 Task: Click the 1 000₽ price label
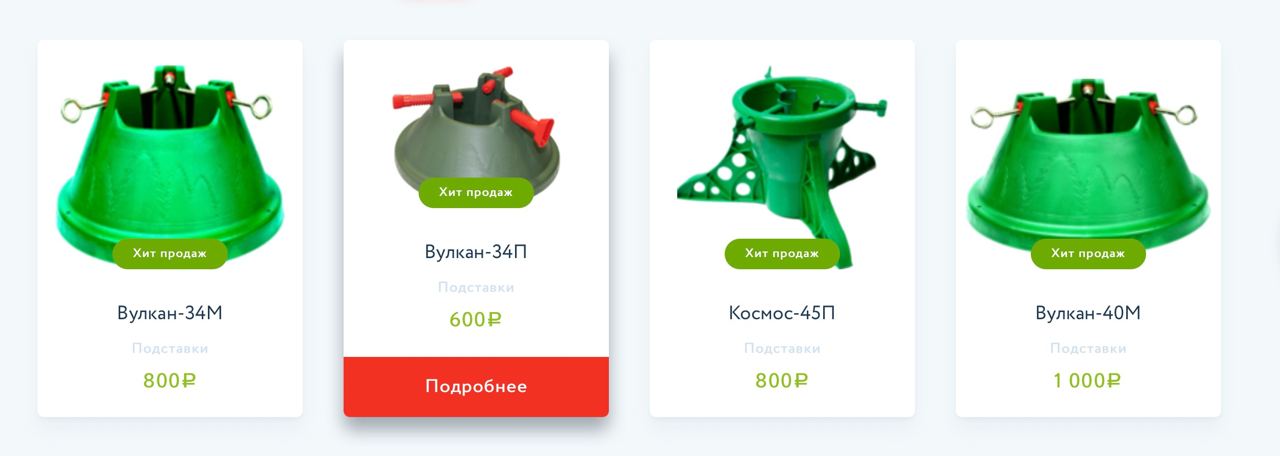coord(1088,381)
